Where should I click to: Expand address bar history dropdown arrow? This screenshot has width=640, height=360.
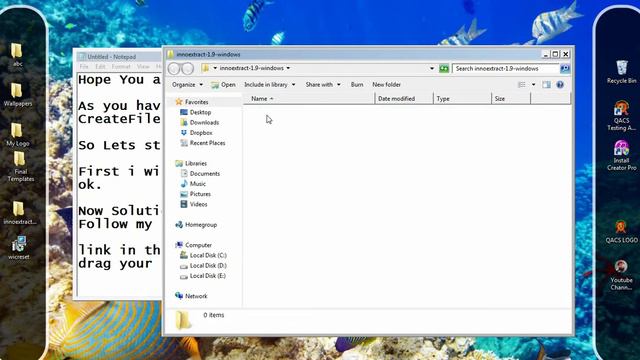[x=432, y=69]
